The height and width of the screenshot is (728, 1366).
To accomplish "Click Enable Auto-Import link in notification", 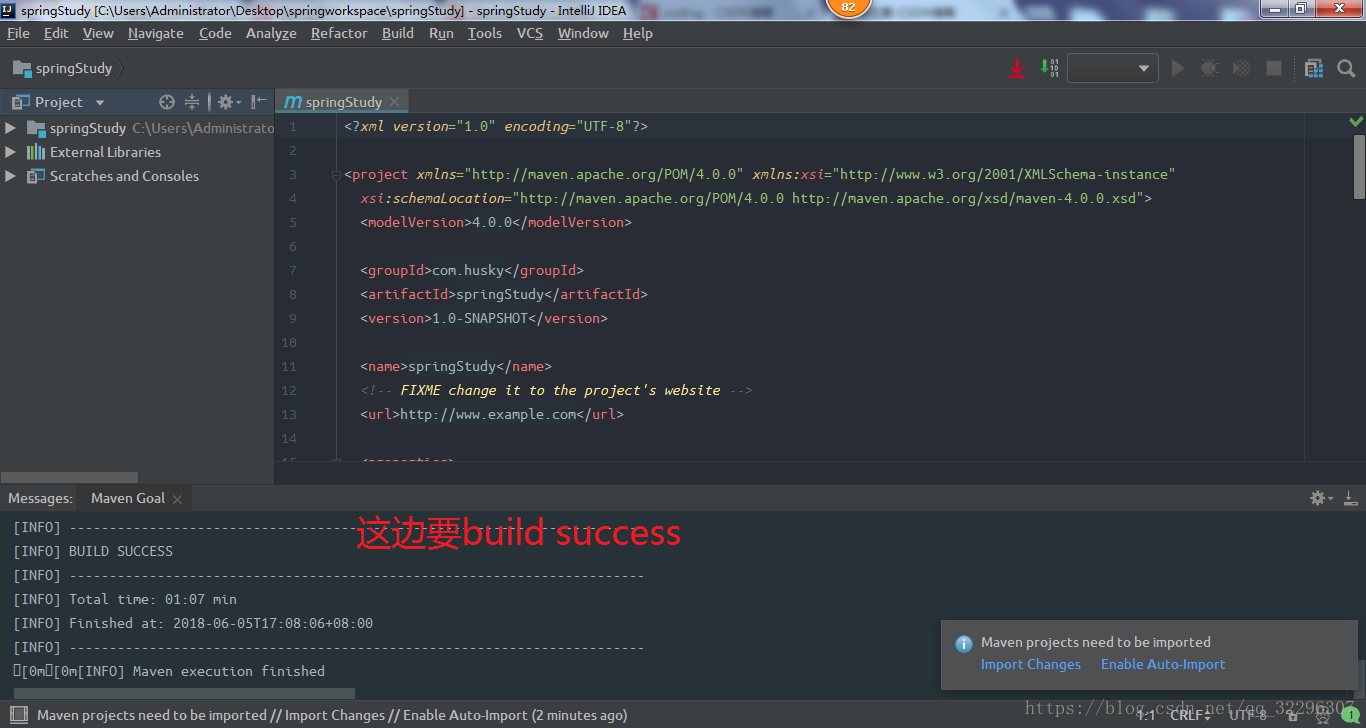I will 1163,664.
